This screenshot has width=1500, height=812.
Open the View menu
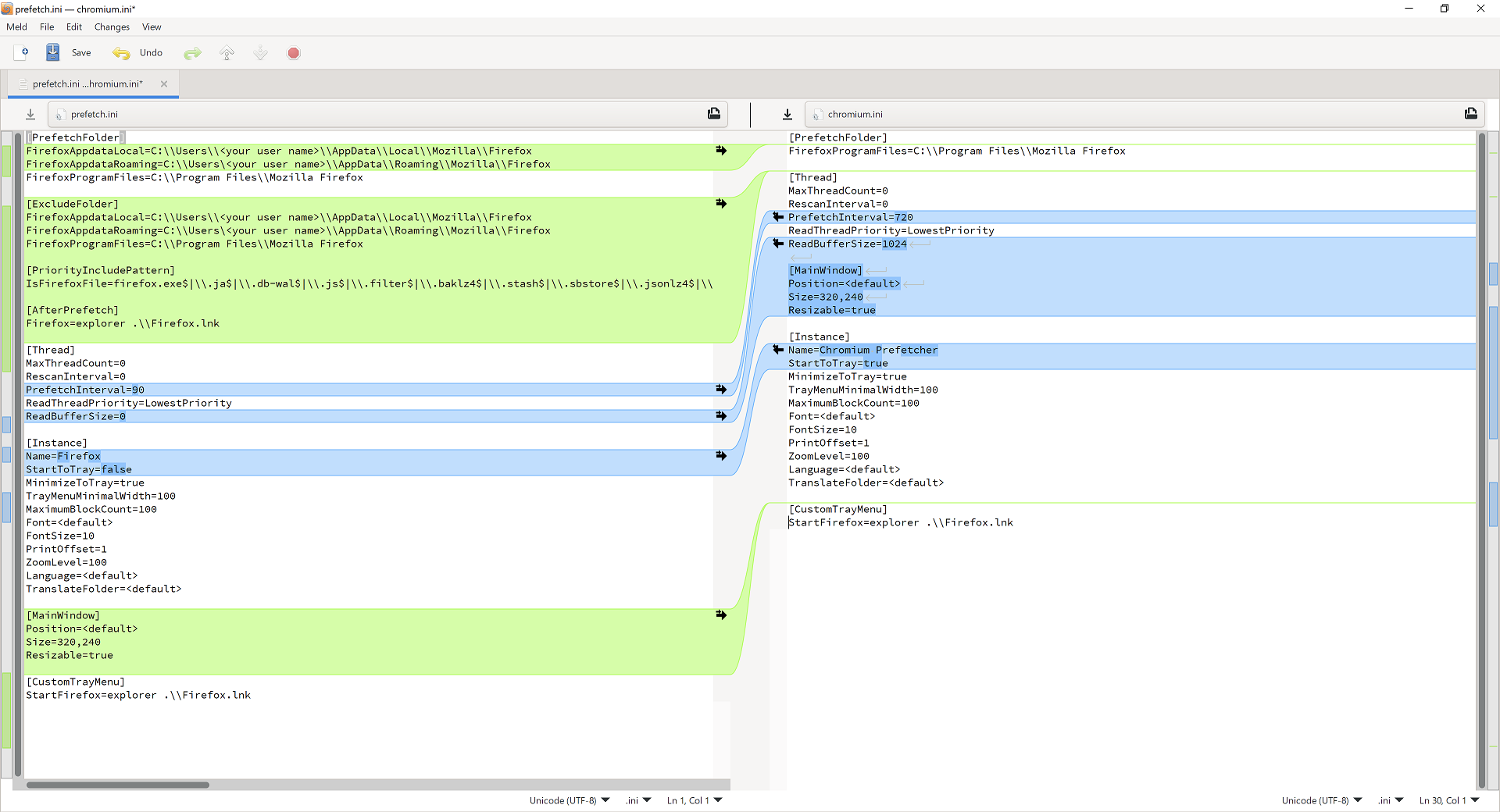pyautogui.click(x=152, y=27)
